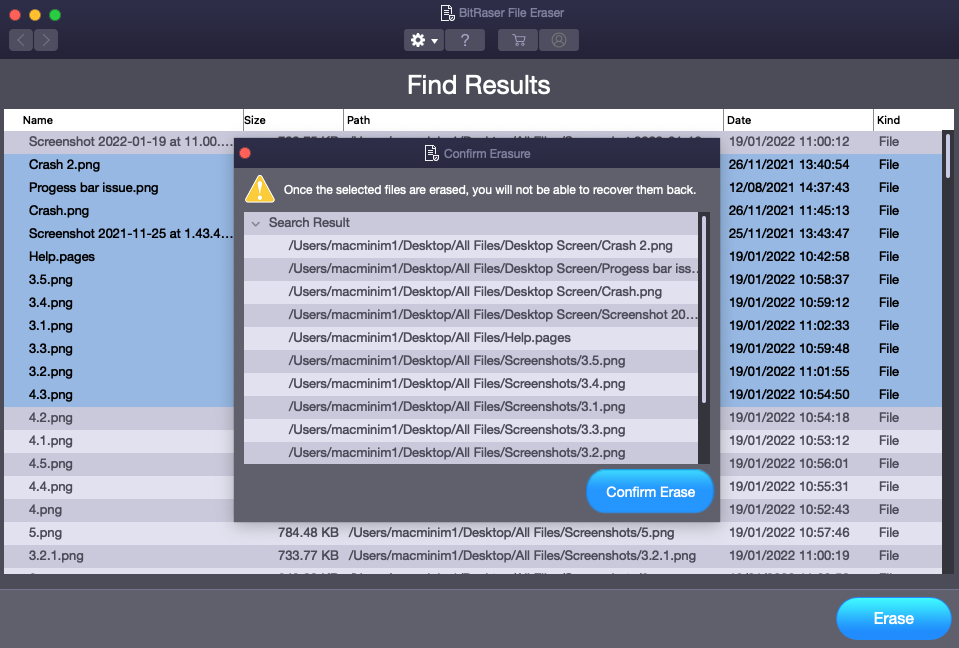This screenshot has width=959, height=648.
Task: Select 4.png in the Name column
Action: tap(45, 510)
